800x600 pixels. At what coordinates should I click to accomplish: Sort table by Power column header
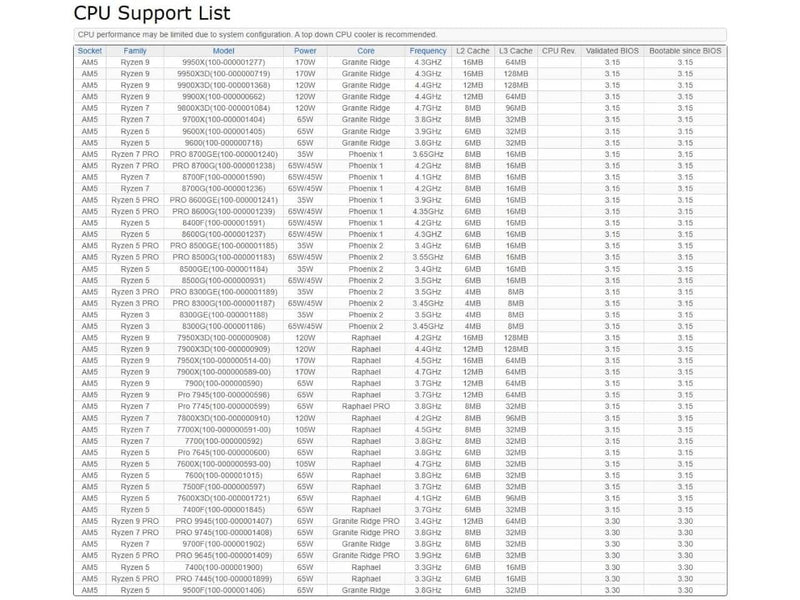305,51
